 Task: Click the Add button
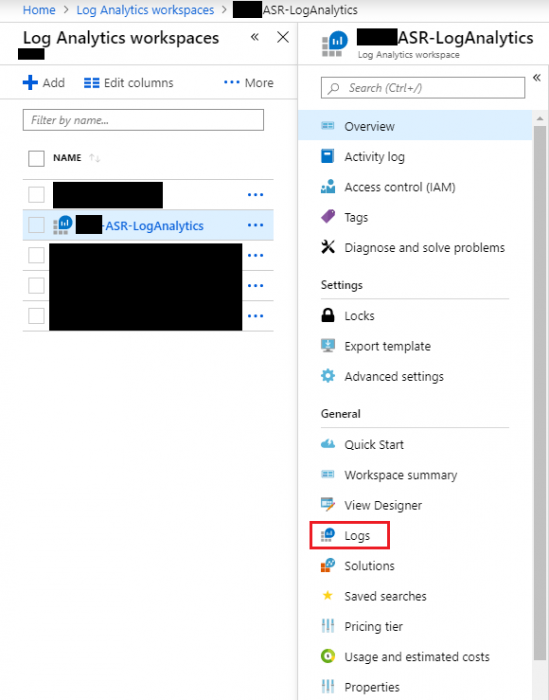(x=44, y=83)
